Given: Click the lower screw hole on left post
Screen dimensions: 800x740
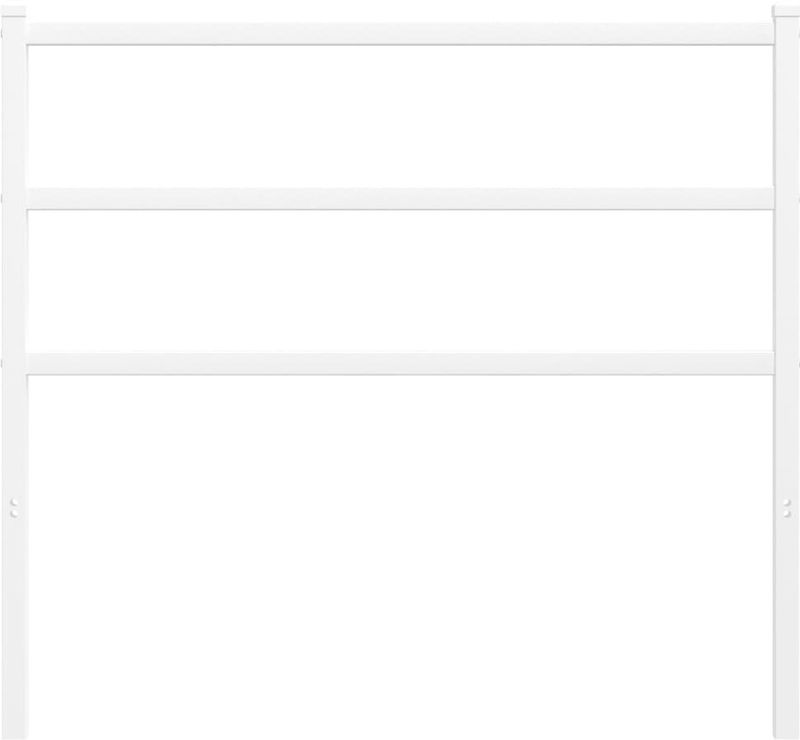Looking at the screenshot, I should click(14, 513).
